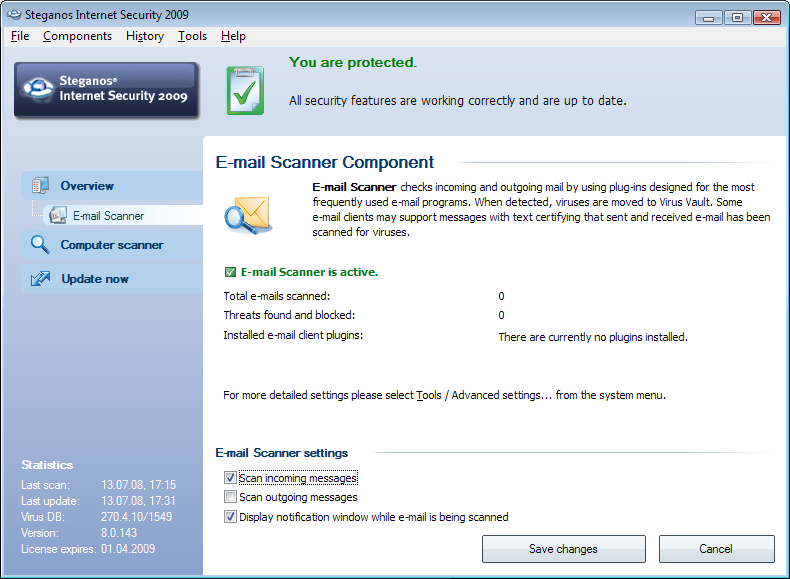Click 'You are protected.' status text
The image size is (790, 579).
coord(353,62)
